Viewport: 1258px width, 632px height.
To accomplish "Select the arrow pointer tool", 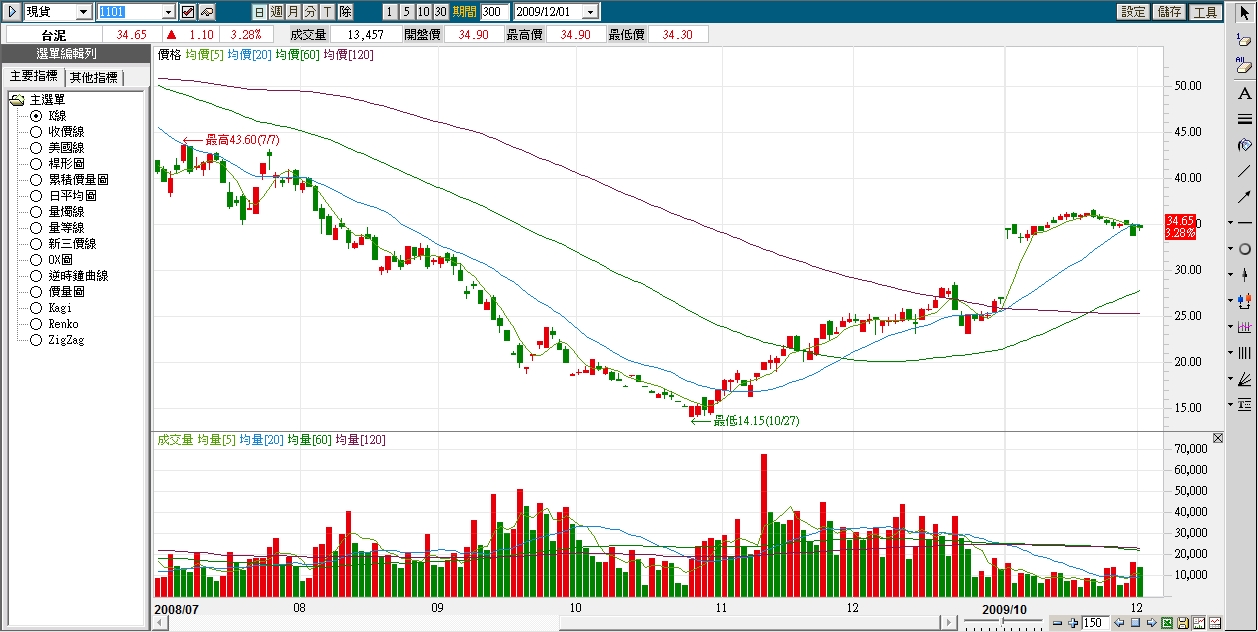I will coord(1244,12).
